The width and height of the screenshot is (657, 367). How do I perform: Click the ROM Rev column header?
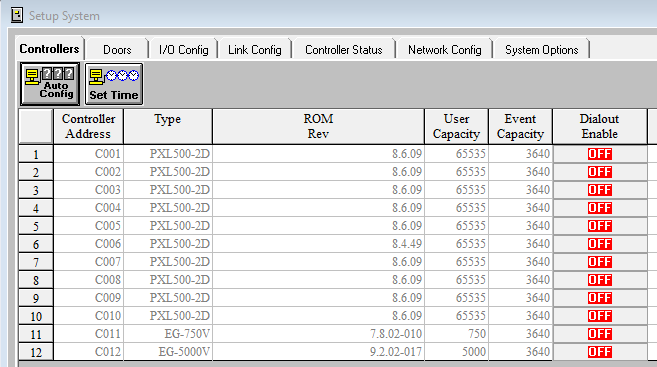coord(318,127)
